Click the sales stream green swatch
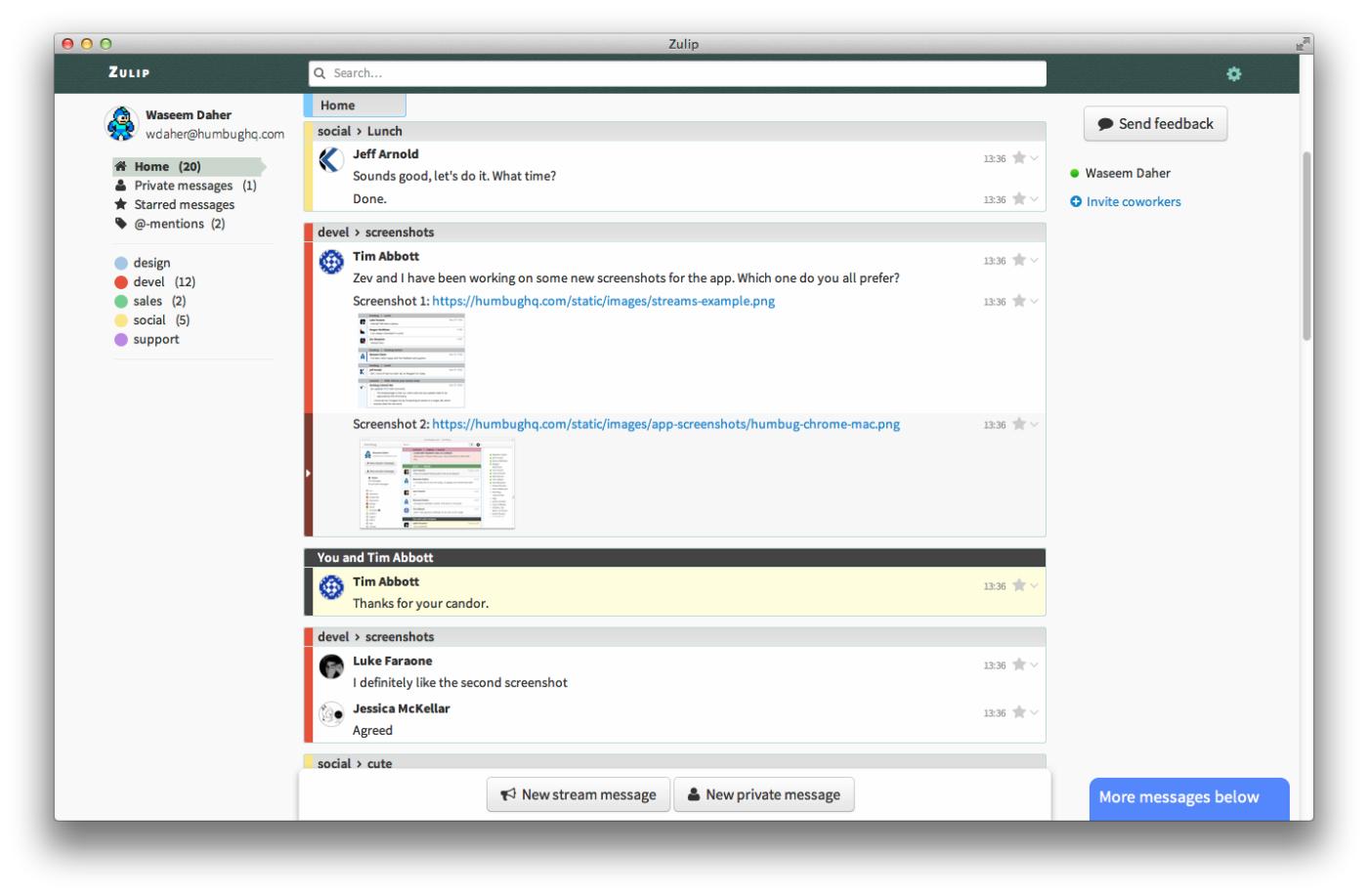The height and width of the screenshot is (896, 1368). (x=121, y=301)
